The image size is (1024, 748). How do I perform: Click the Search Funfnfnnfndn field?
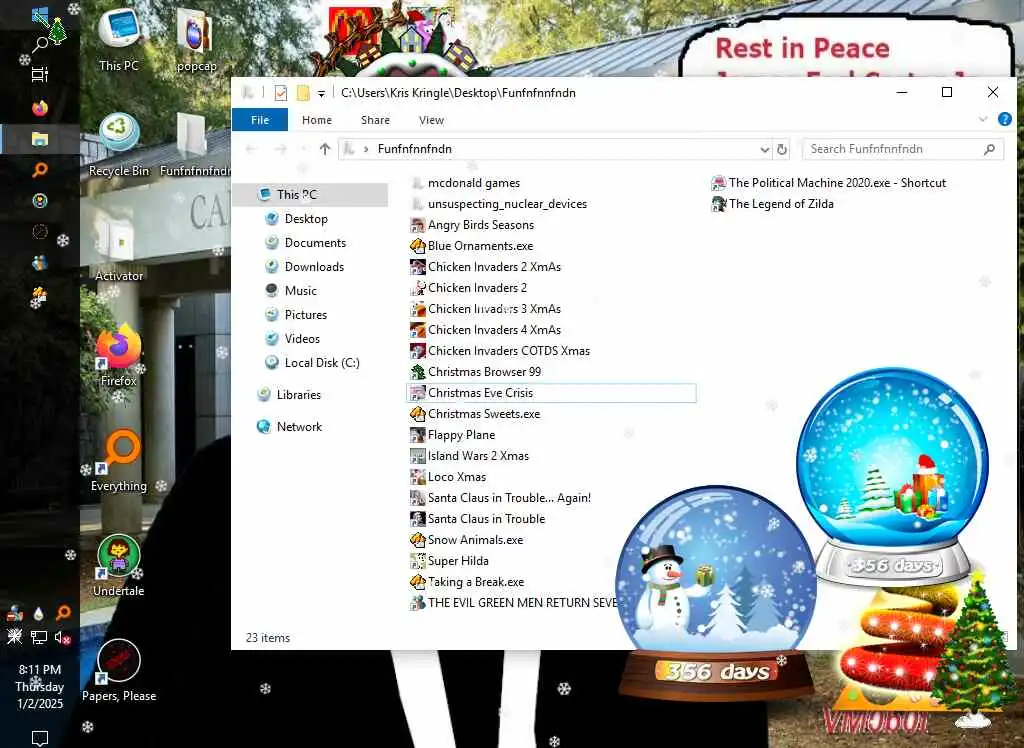pos(903,149)
